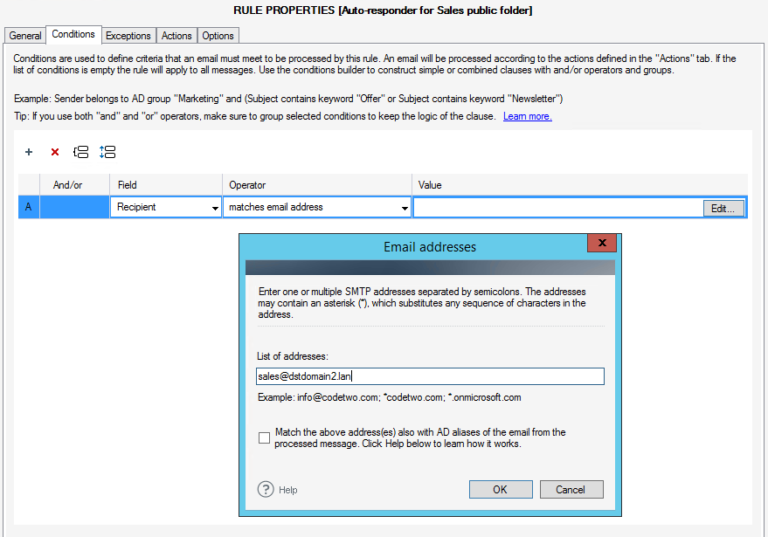
Task: Click the ungroup conditions icon with arrows
Action: (x=108, y=152)
